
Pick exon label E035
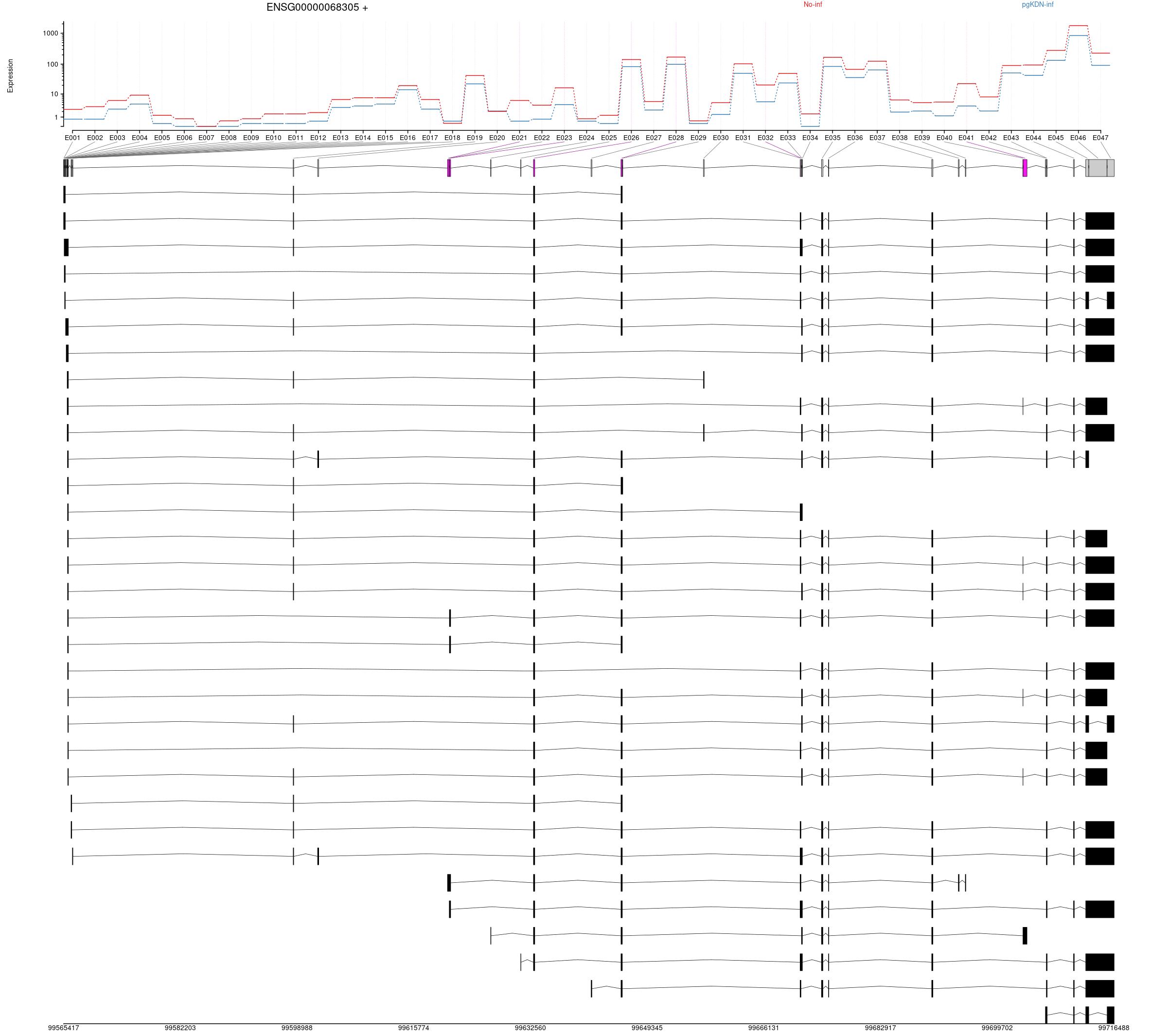click(832, 138)
